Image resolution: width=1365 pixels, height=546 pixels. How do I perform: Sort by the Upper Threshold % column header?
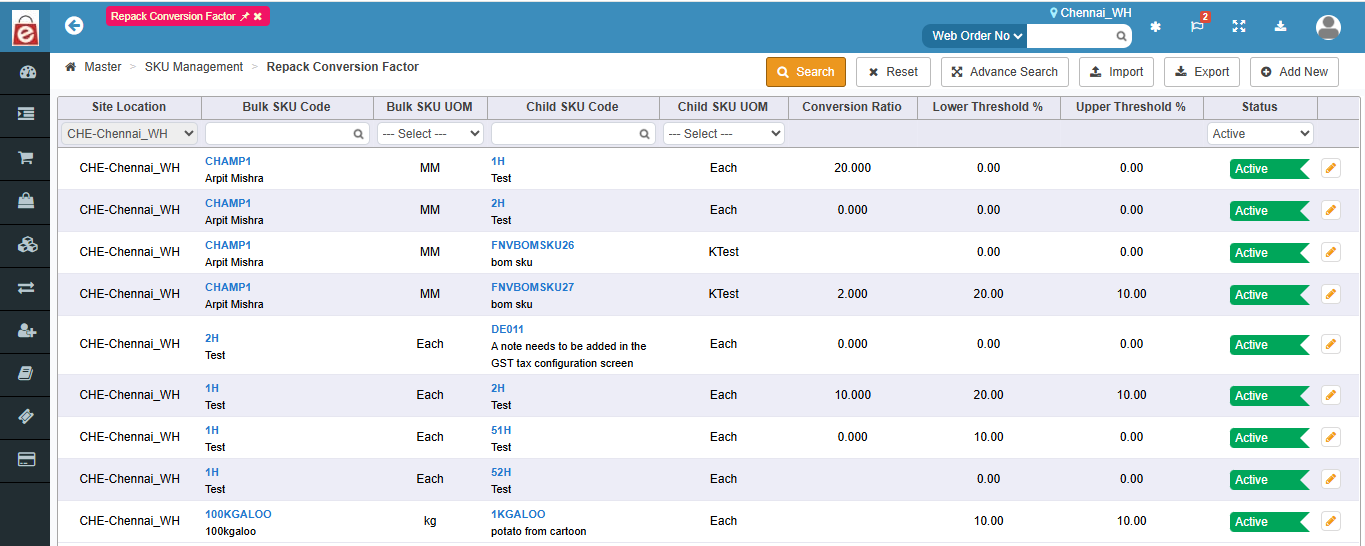(x=1131, y=107)
